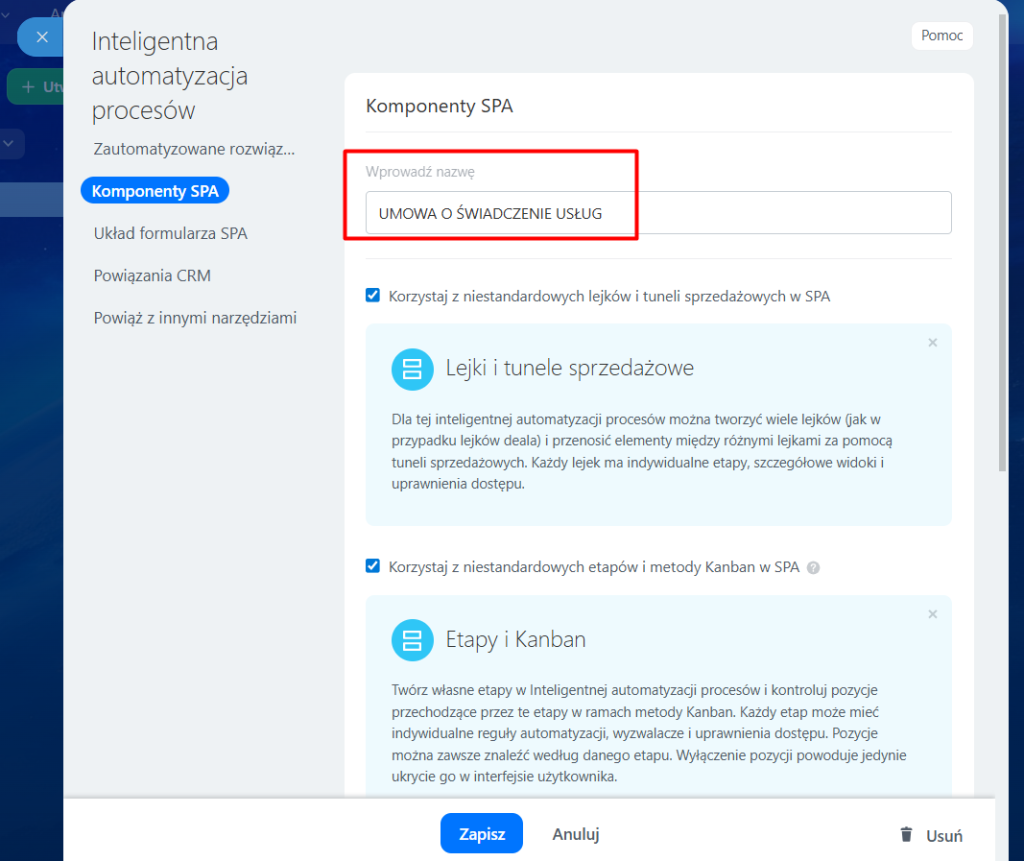Click the vertical scrollbar on the right
1024x861 pixels.
click(1001, 250)
